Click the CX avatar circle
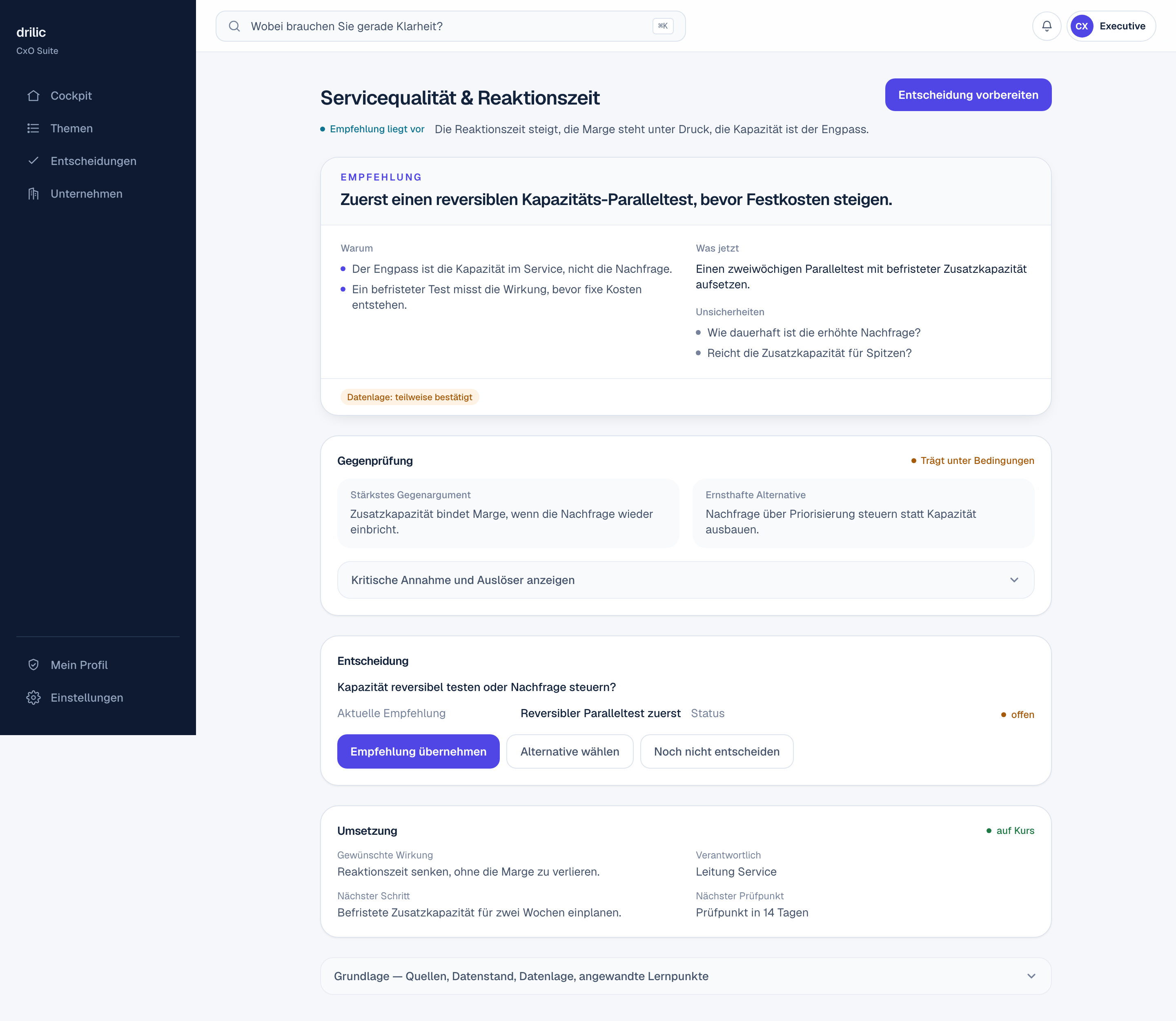1176x1021 pixels. pyautogui.click(x=1081, y=26)
